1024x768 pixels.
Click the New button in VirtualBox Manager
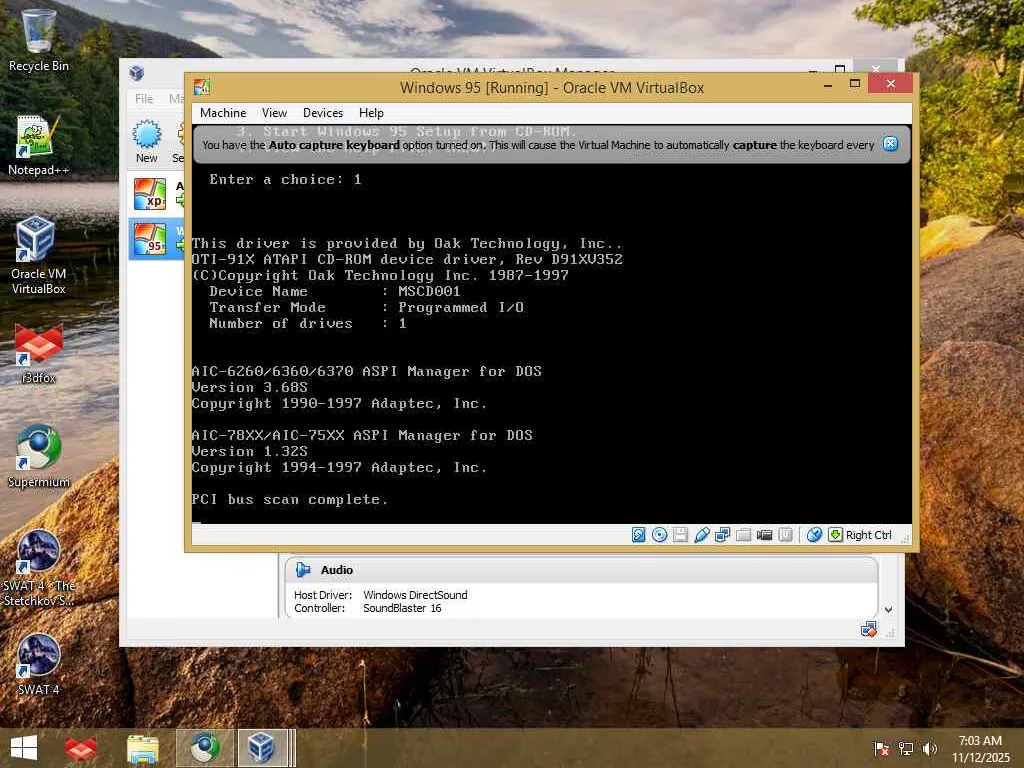point(146,141)
